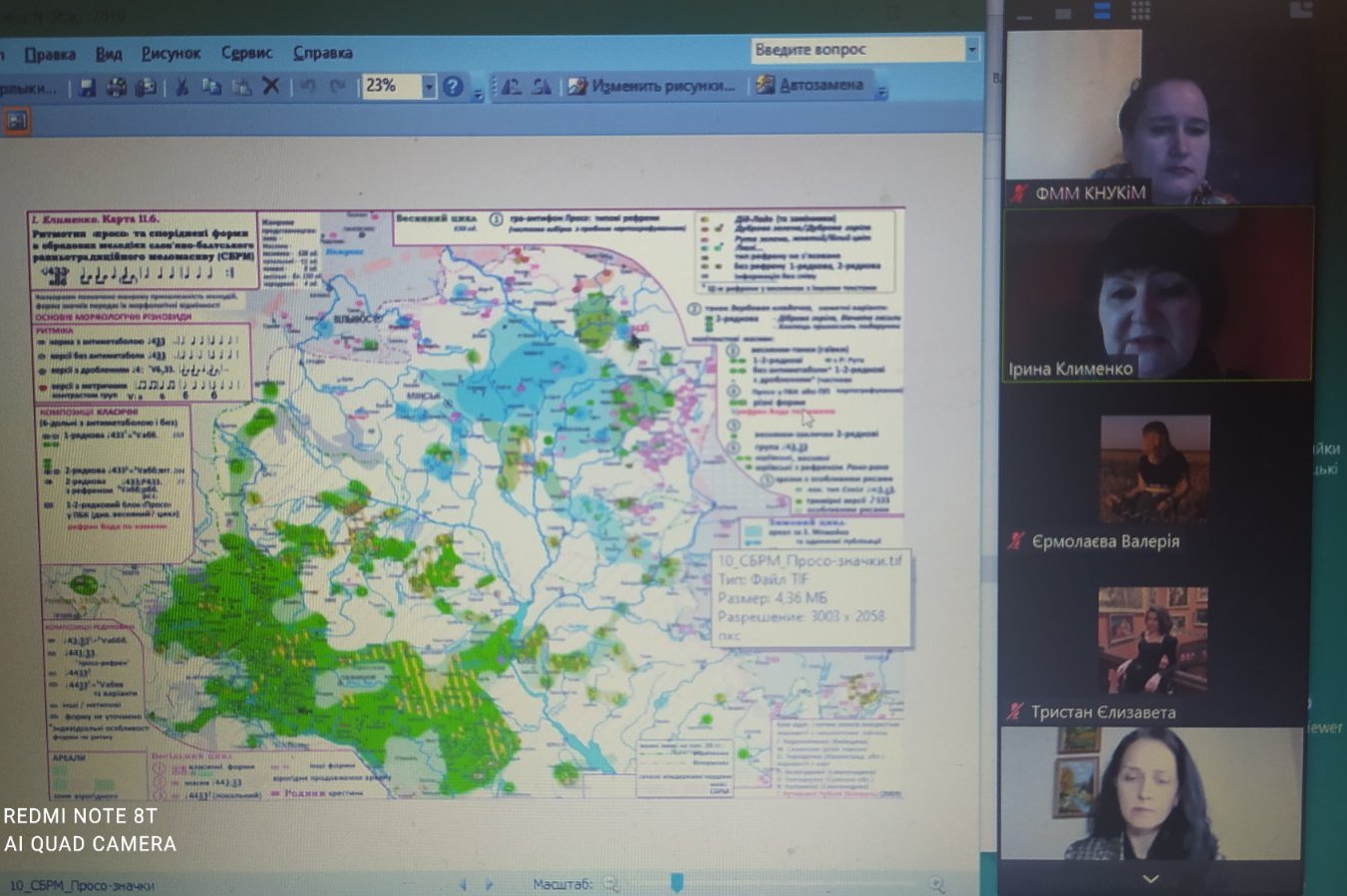This screenshot has height=896, width=1347.
Task: Click the Cut scissors icon
Action: click(181, 88)
